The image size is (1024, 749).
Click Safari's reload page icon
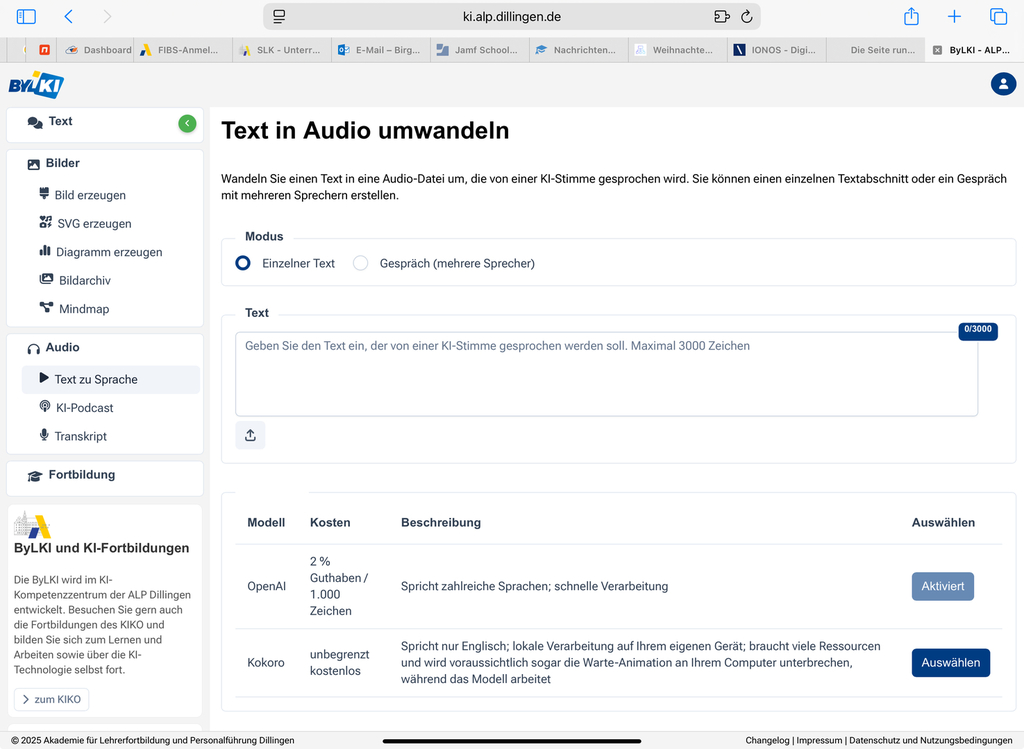(x=746, y=17)
